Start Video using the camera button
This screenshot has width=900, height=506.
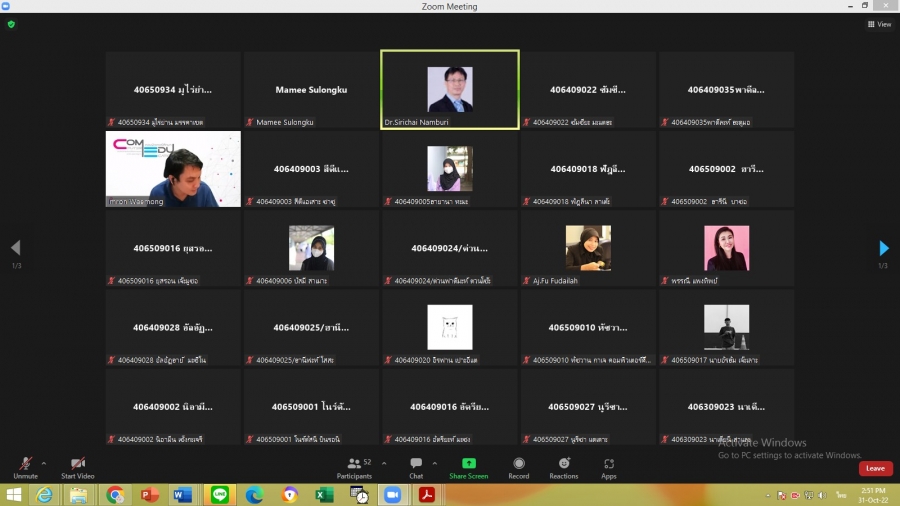[78, 465]
